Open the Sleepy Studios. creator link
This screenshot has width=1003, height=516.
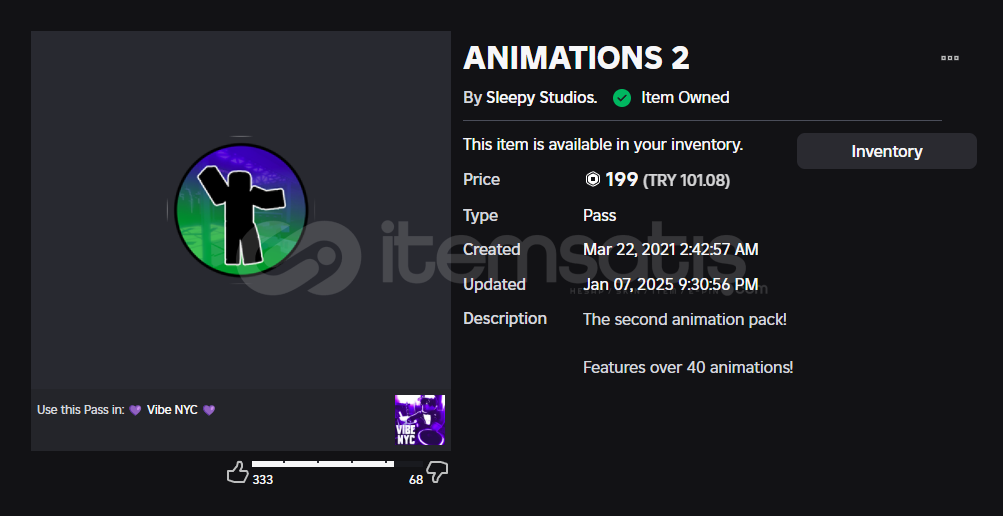coord(542,98)
